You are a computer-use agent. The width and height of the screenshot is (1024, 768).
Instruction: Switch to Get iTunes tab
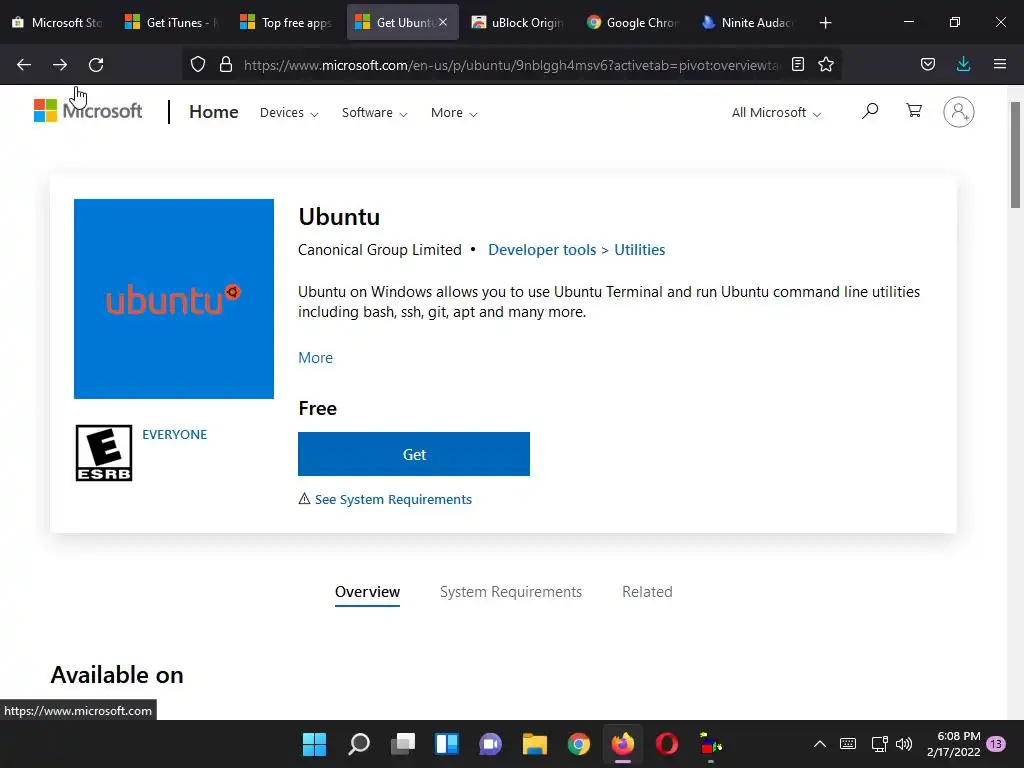click(172, 23)
